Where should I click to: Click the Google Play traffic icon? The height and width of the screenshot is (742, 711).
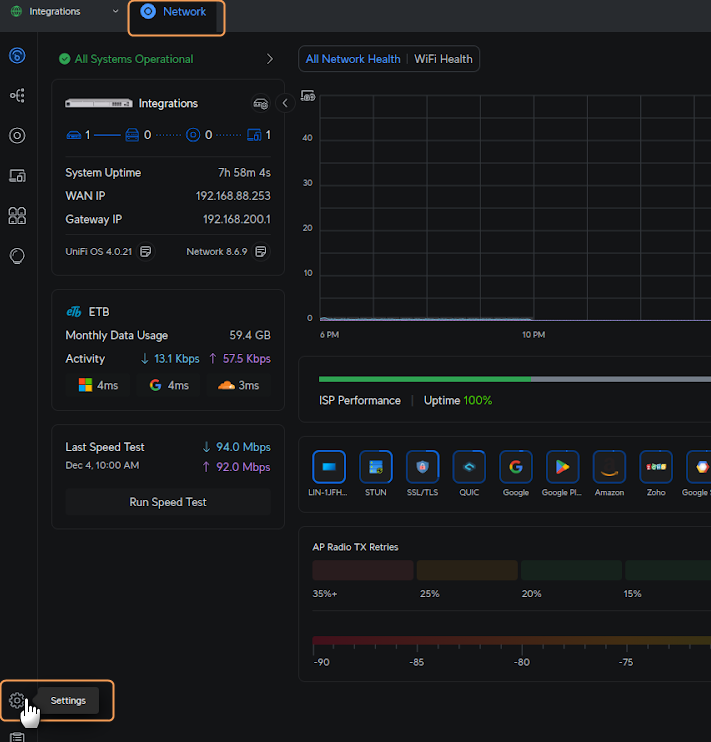(562, 467)
